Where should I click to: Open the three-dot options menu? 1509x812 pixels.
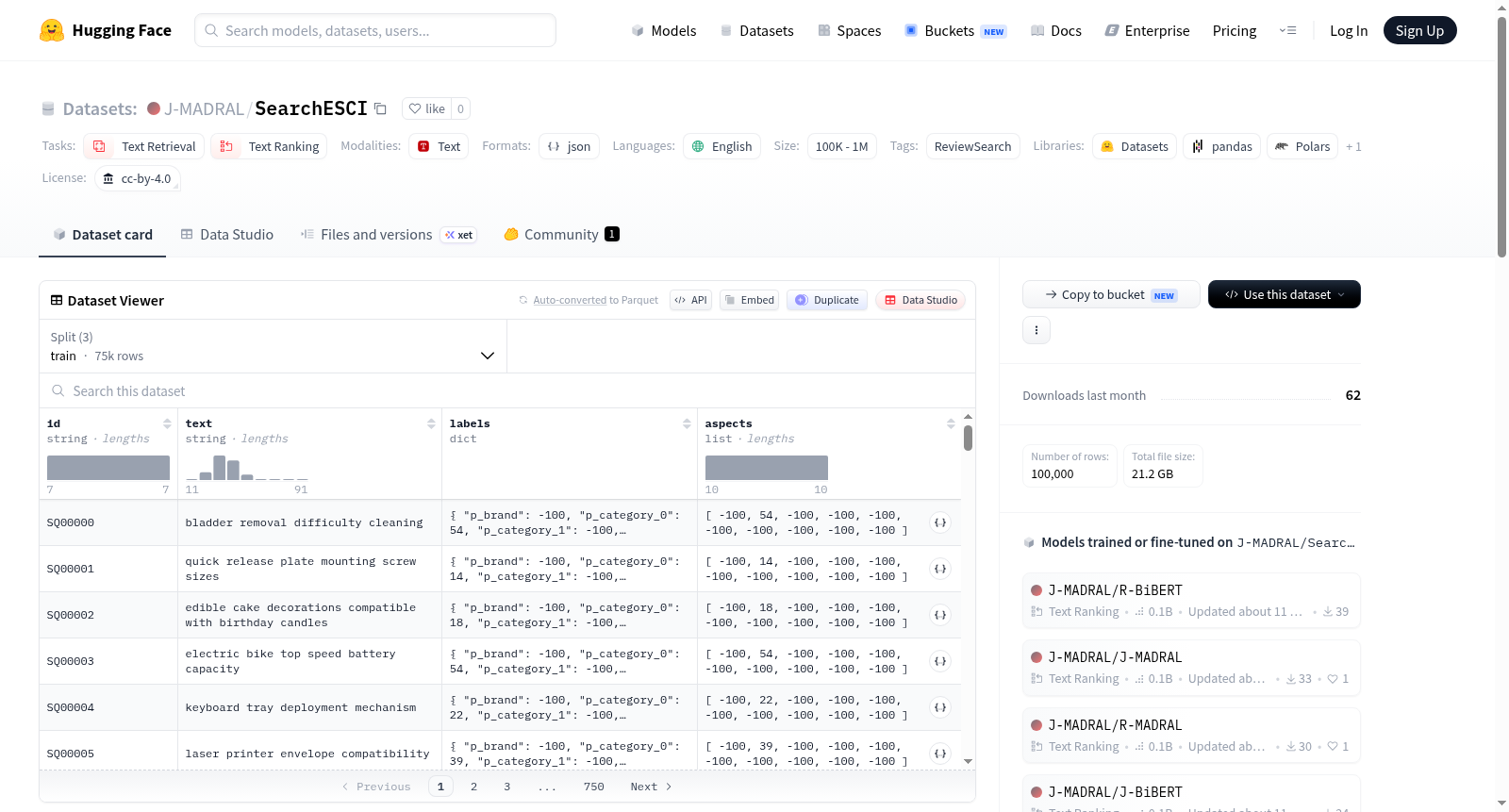[1036, 330]
